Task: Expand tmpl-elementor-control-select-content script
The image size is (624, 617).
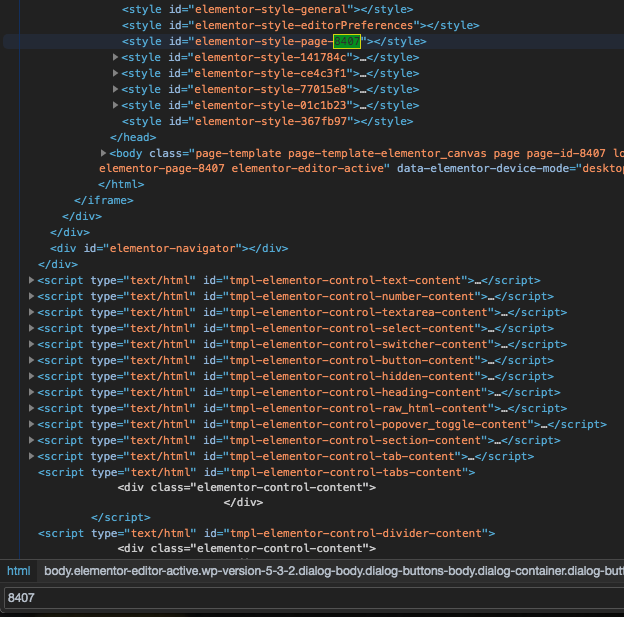Action: click(31, 328)
